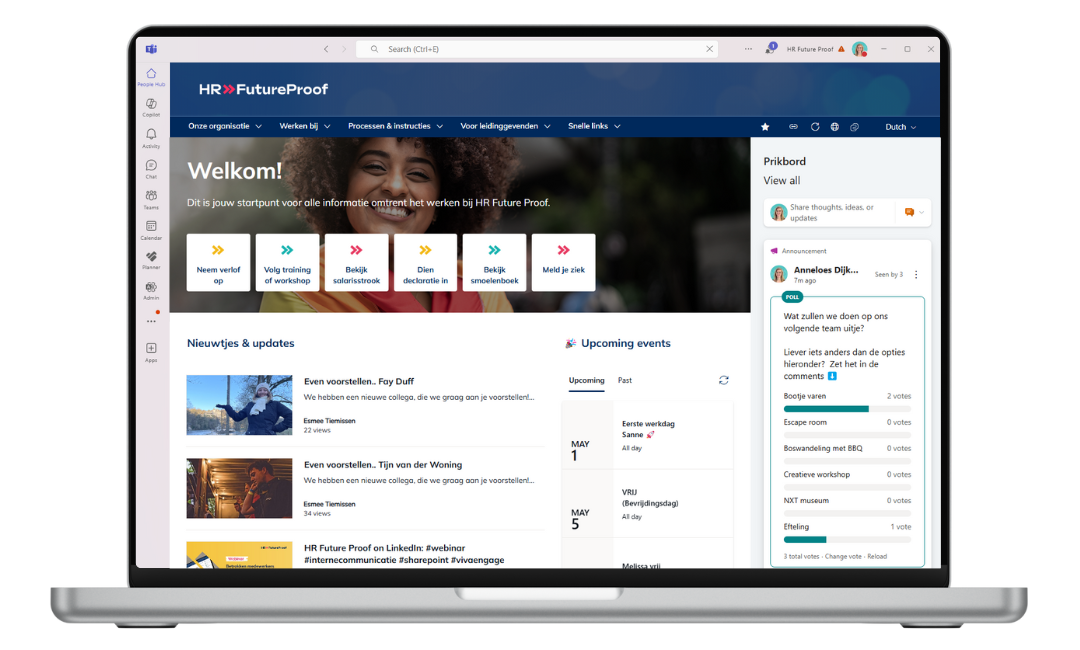The width and height of the screenshot is (1080, 650).
Task: Open Copilot in the Teams sidebar
Action: (151, 106)
